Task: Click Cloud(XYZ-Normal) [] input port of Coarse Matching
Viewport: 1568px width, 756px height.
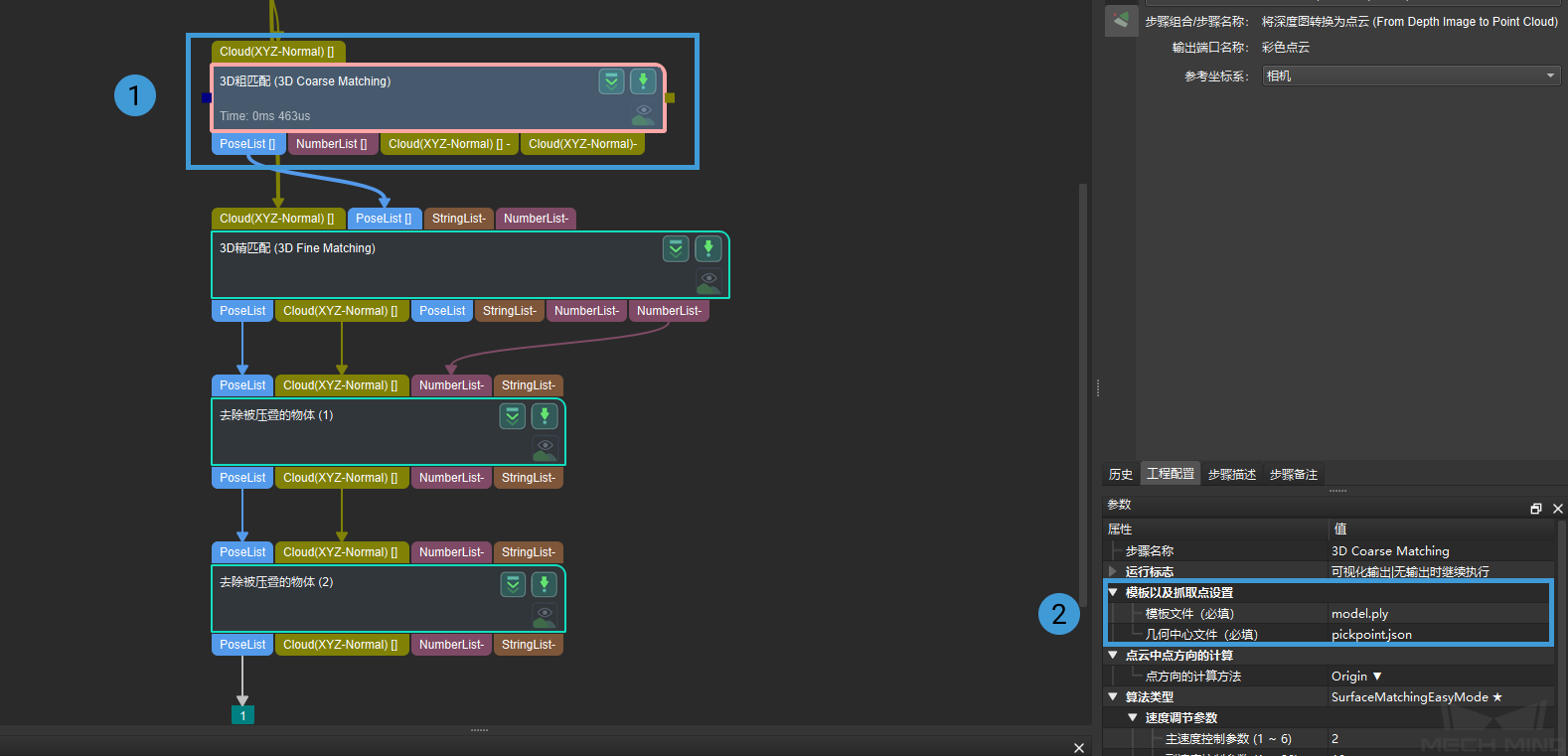Action: tap(278, 52)
